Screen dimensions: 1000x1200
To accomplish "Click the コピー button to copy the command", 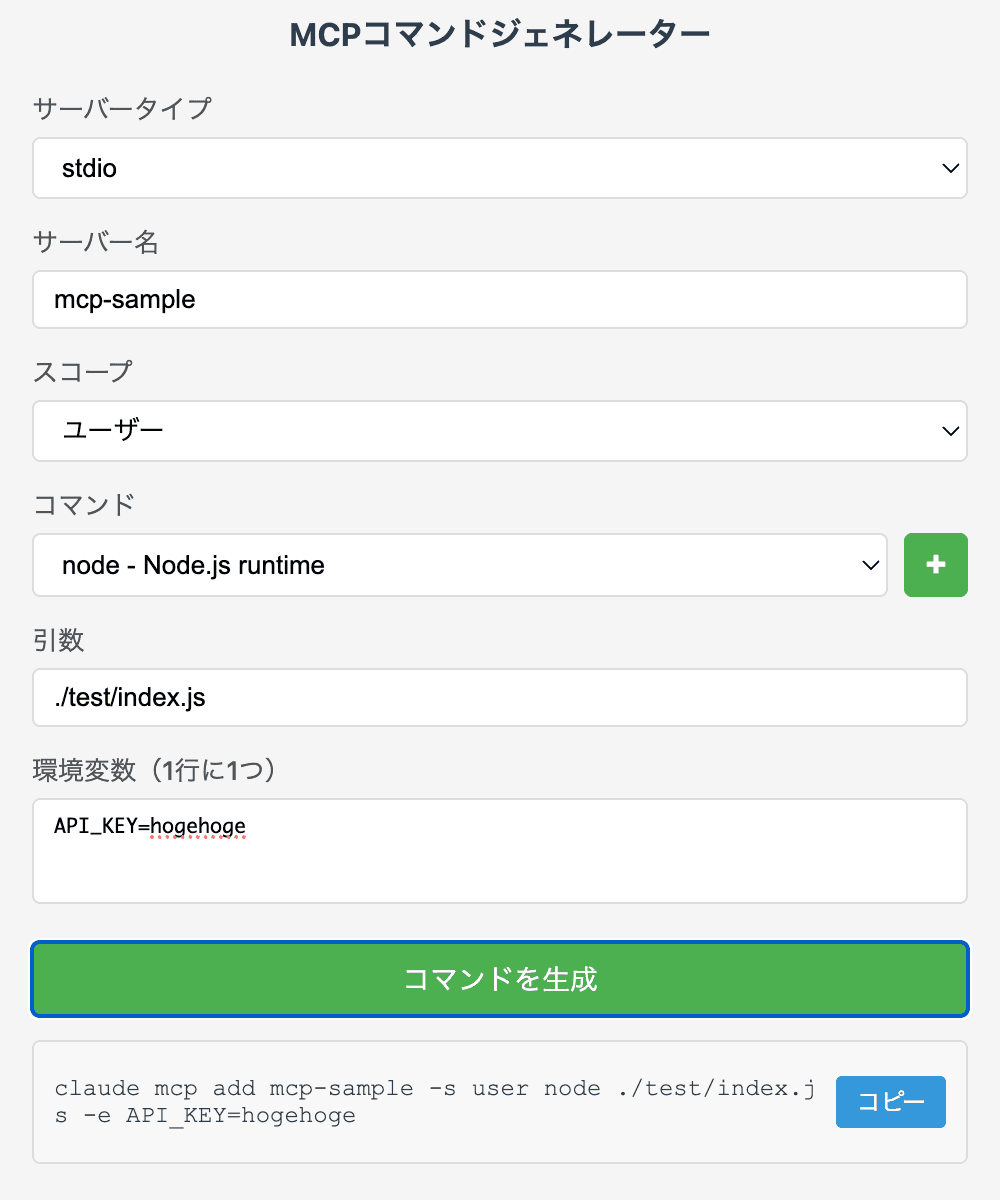I will (x=890, y=1102).
